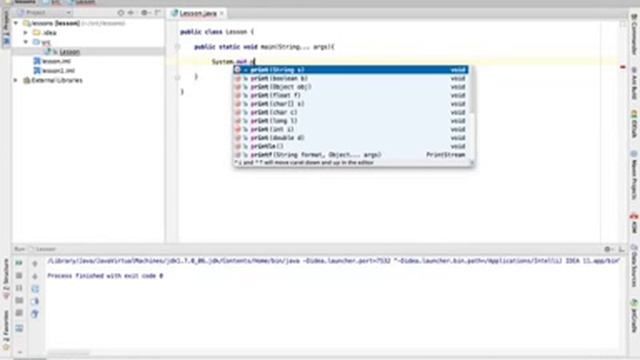The height and width of the screenshot is (360, 640).
Task: Click 'Process finished with exit code 0' text
Action: tap(105, 276)
